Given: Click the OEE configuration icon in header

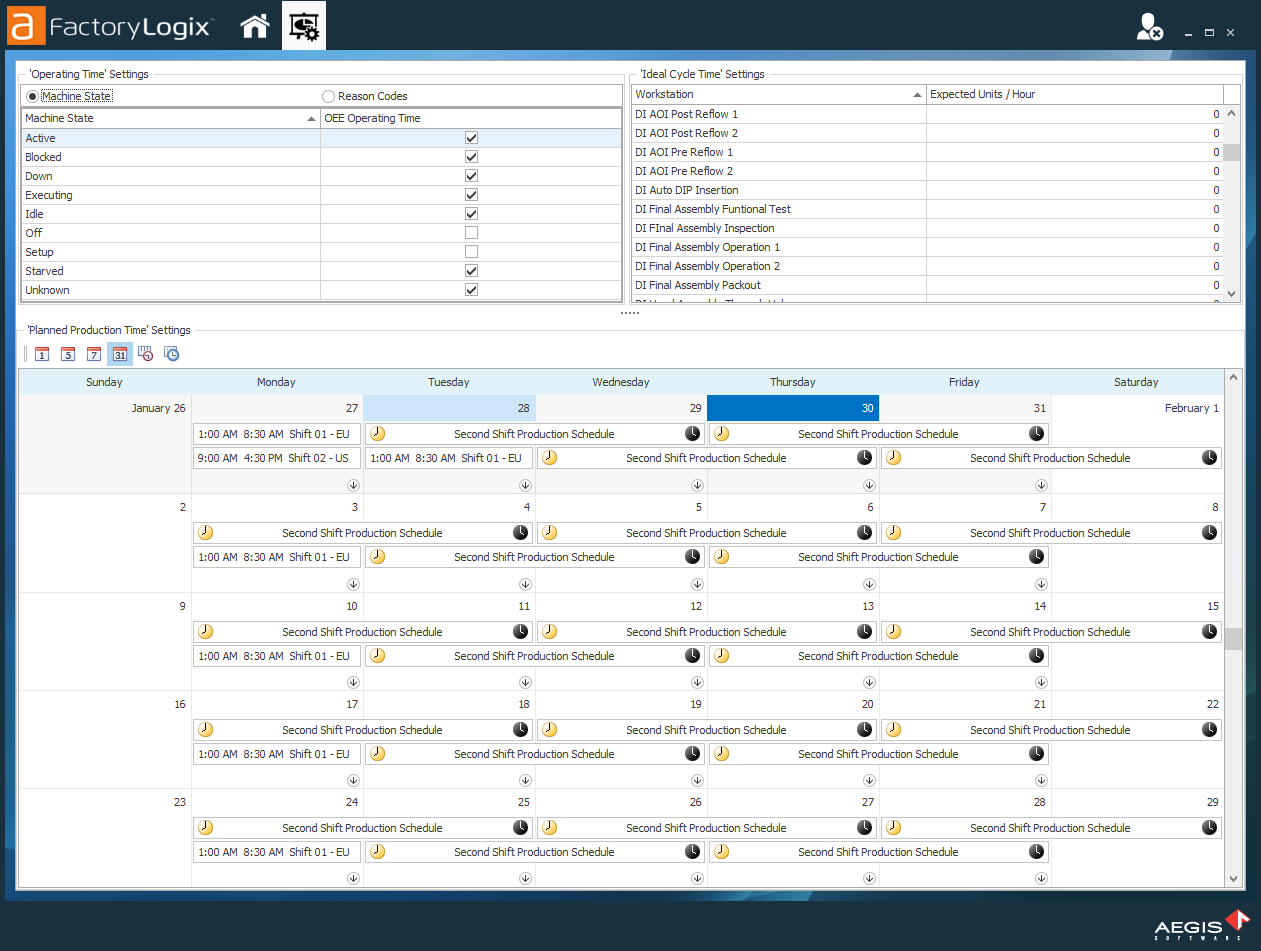Looking at the screenshot, I should pyautogui.click(x=303, y=27).
